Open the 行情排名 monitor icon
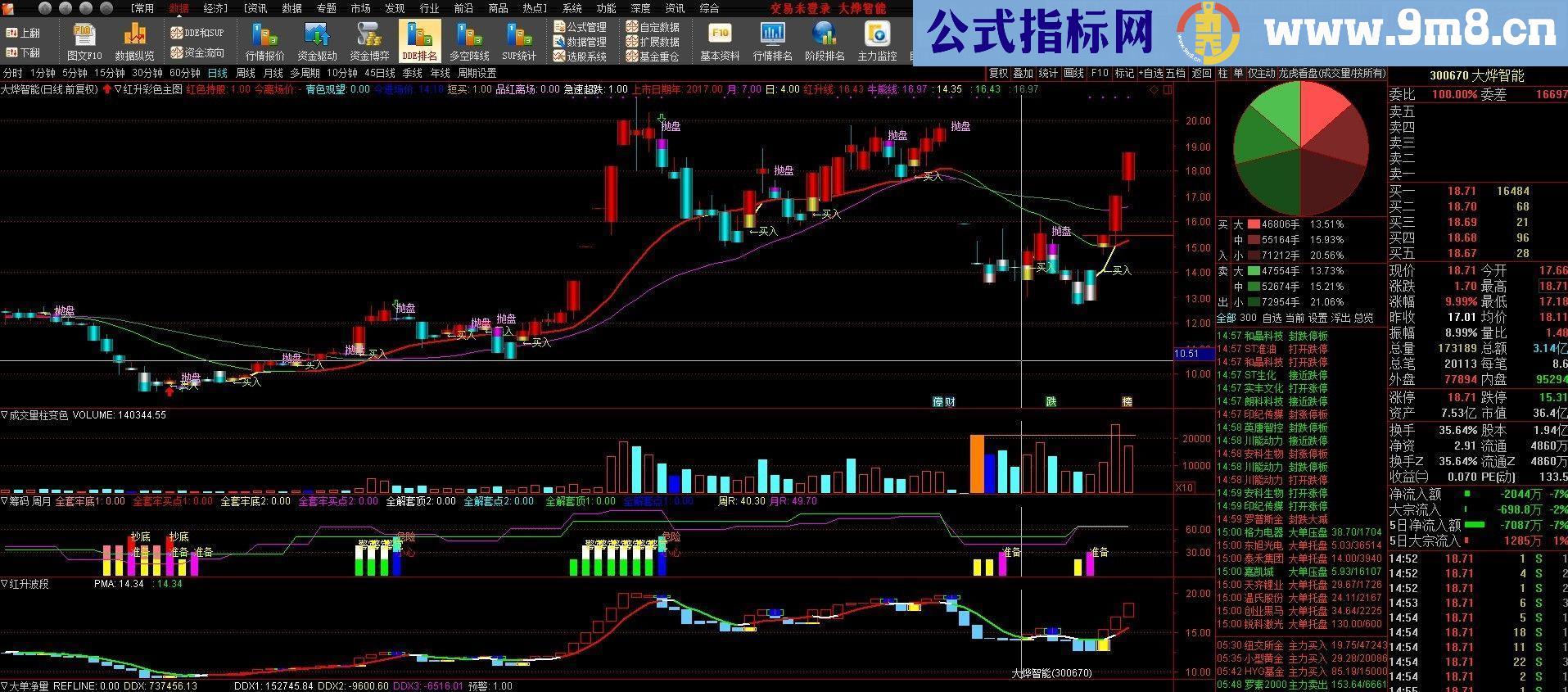The width and height of the screenshot is (1568, 692). click(772, 41)
